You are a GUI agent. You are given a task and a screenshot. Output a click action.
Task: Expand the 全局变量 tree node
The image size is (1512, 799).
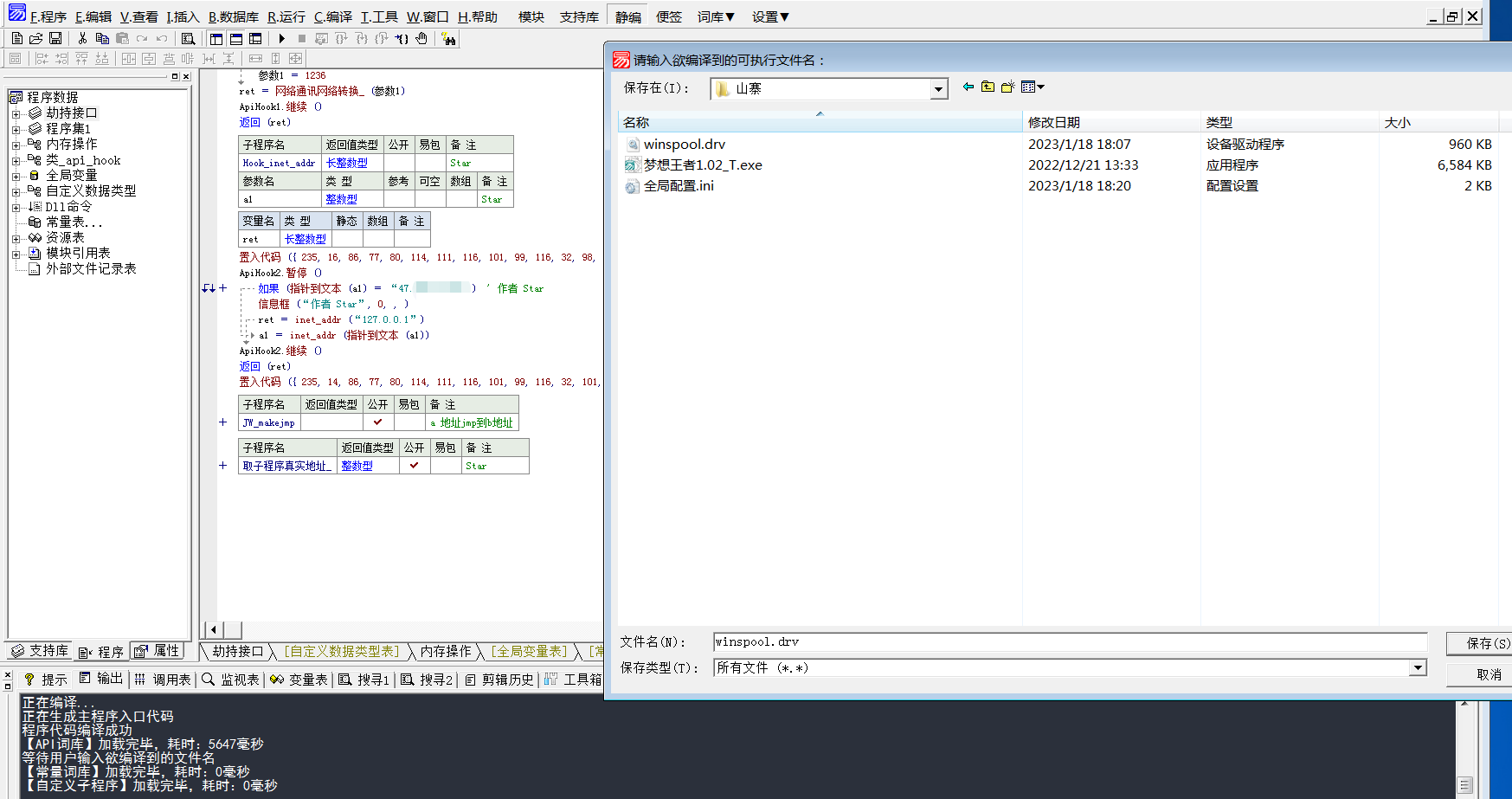click(x=16, y=176)
